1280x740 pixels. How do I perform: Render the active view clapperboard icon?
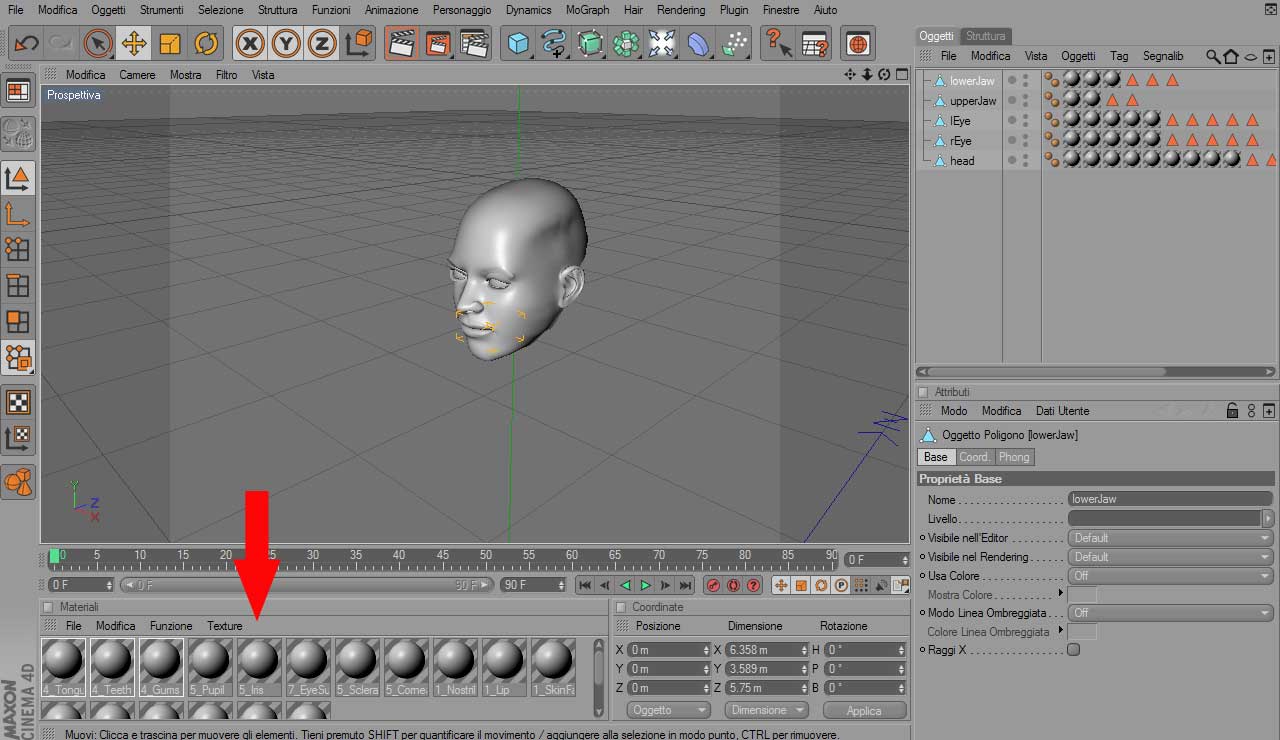pos(402,43)
